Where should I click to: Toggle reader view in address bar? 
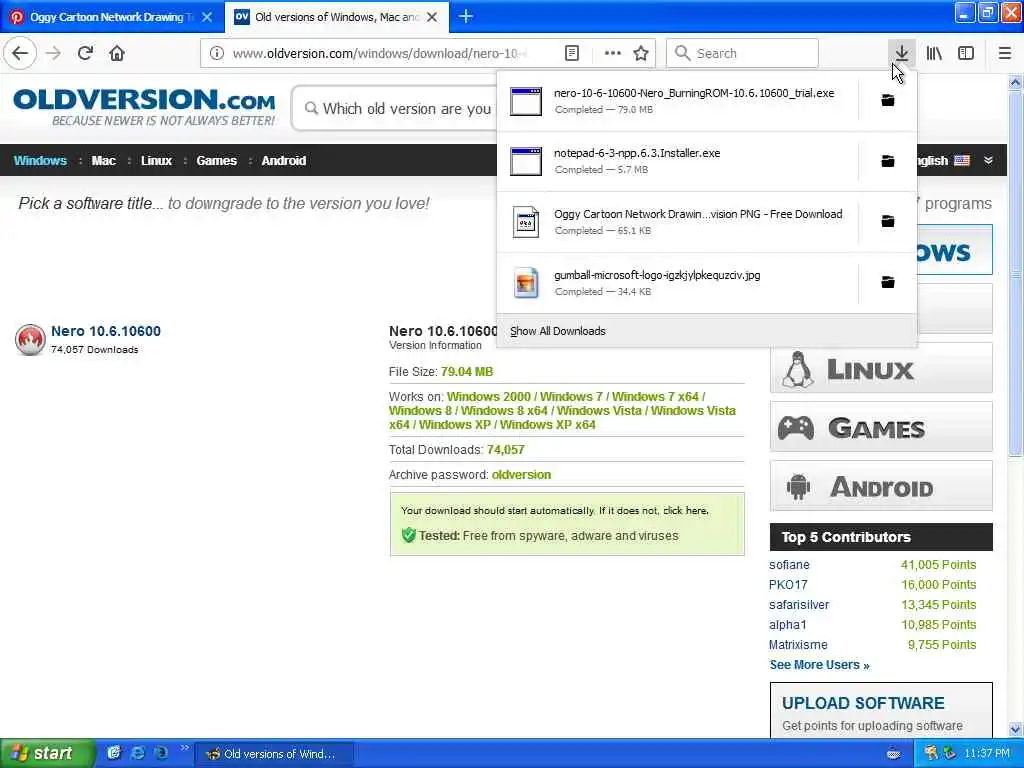click(x=571, y=53)
